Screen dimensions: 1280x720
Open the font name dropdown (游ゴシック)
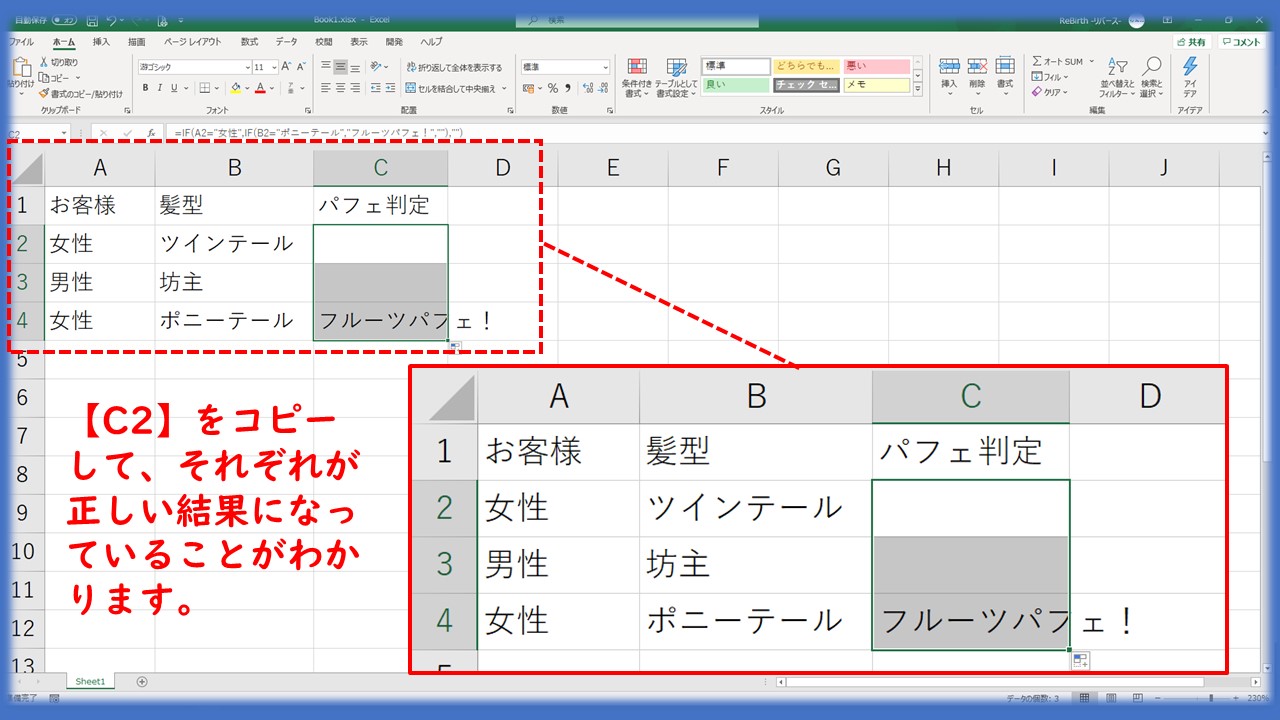pos(247,67)
